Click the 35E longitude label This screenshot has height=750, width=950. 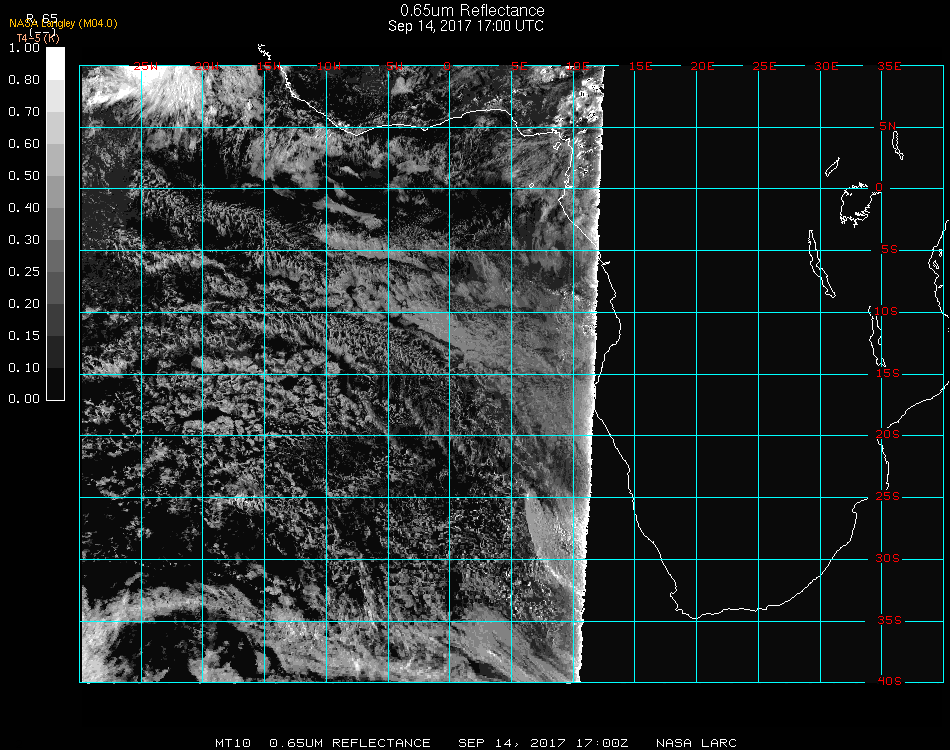(889, 67)
